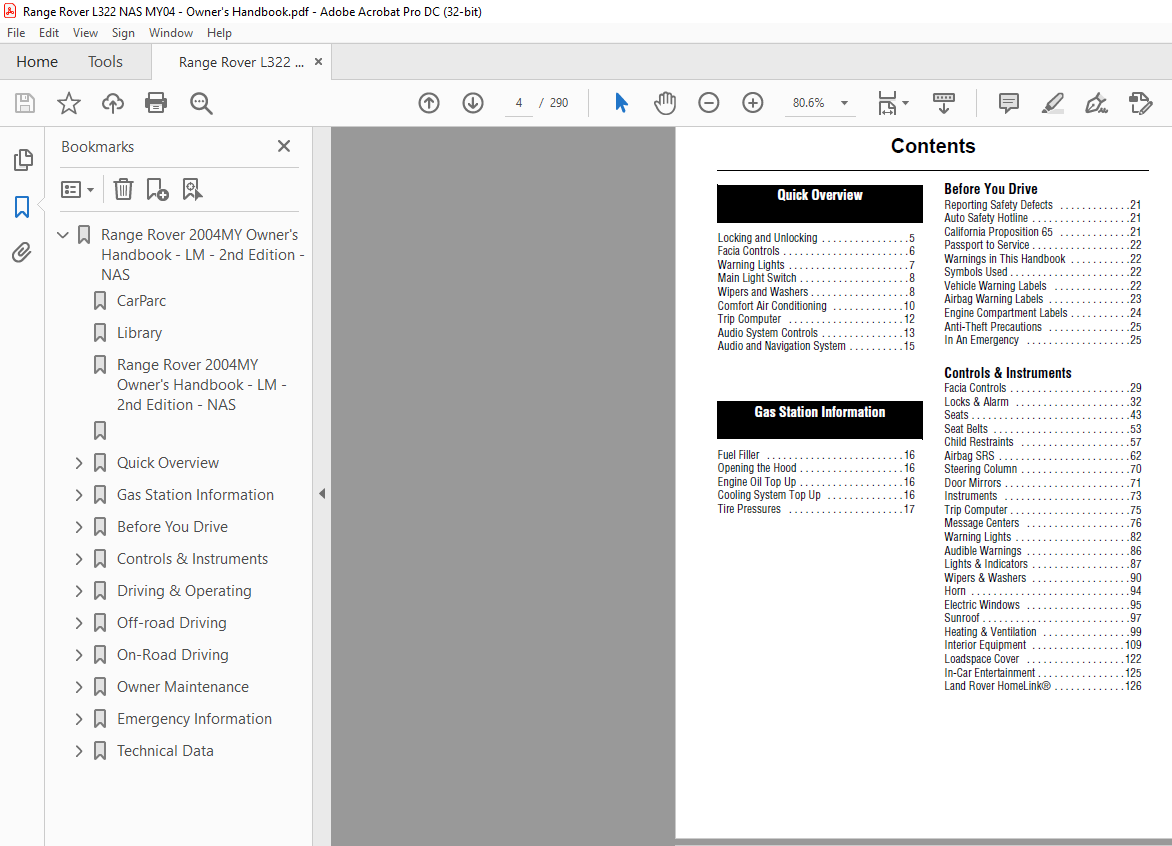Print the document with the printer icon
Image resolution: width=1172 pixels, height=846 pixels.
pos(156,103)
